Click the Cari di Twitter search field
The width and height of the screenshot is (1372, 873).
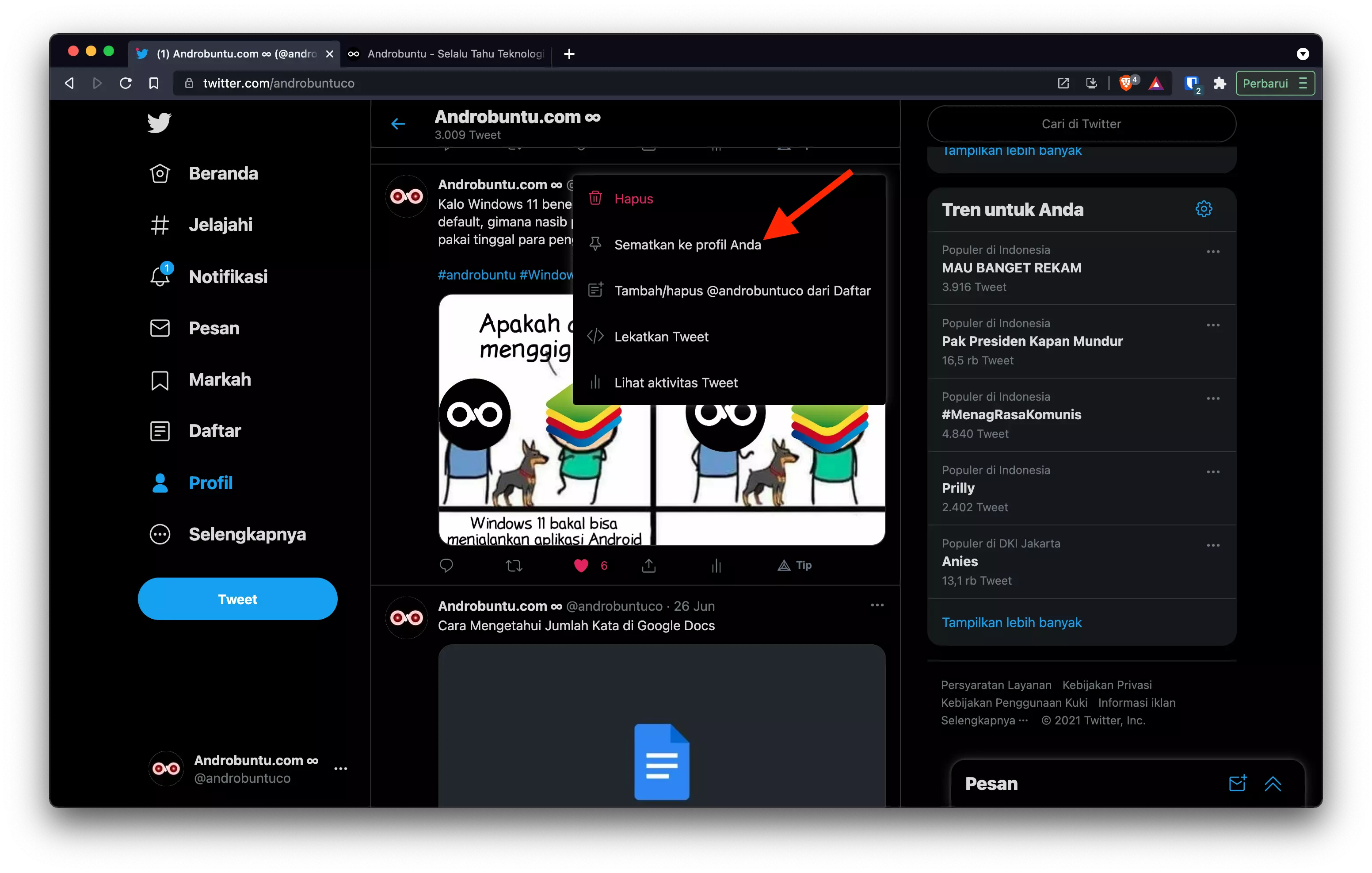point(1081,124)
